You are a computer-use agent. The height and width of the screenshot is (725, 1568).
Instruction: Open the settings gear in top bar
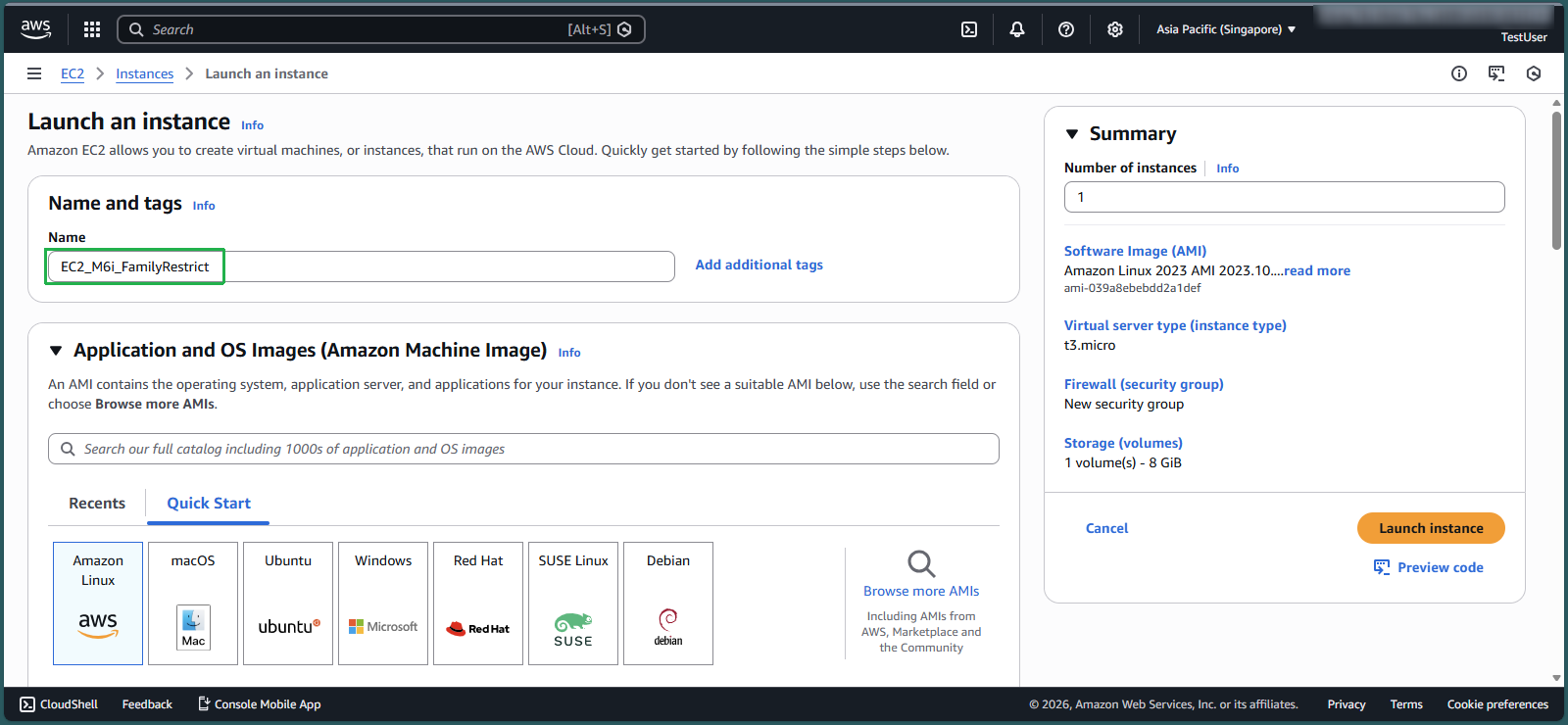point(1115,29)
